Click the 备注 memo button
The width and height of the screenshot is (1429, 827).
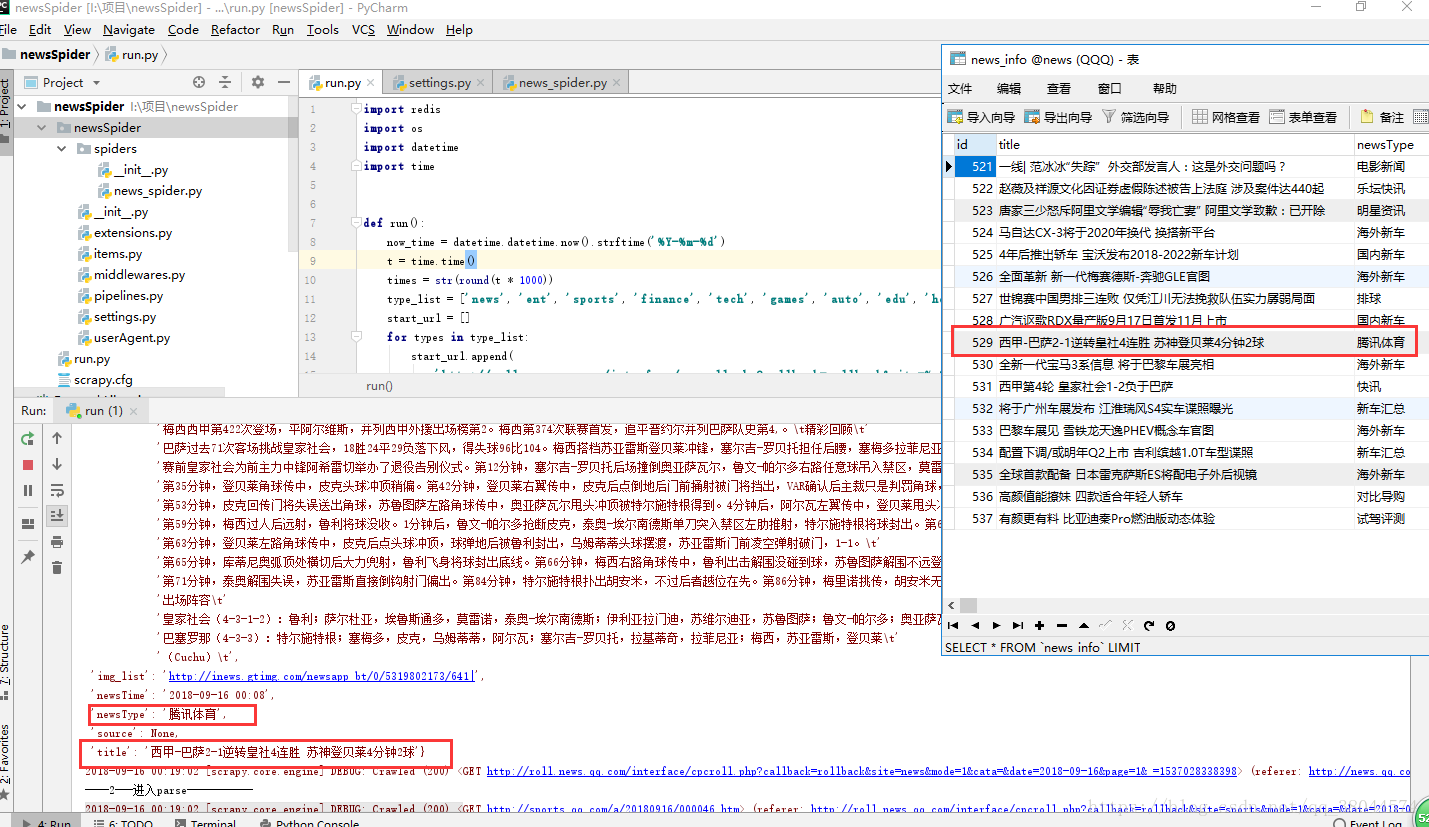[1381, 117]
